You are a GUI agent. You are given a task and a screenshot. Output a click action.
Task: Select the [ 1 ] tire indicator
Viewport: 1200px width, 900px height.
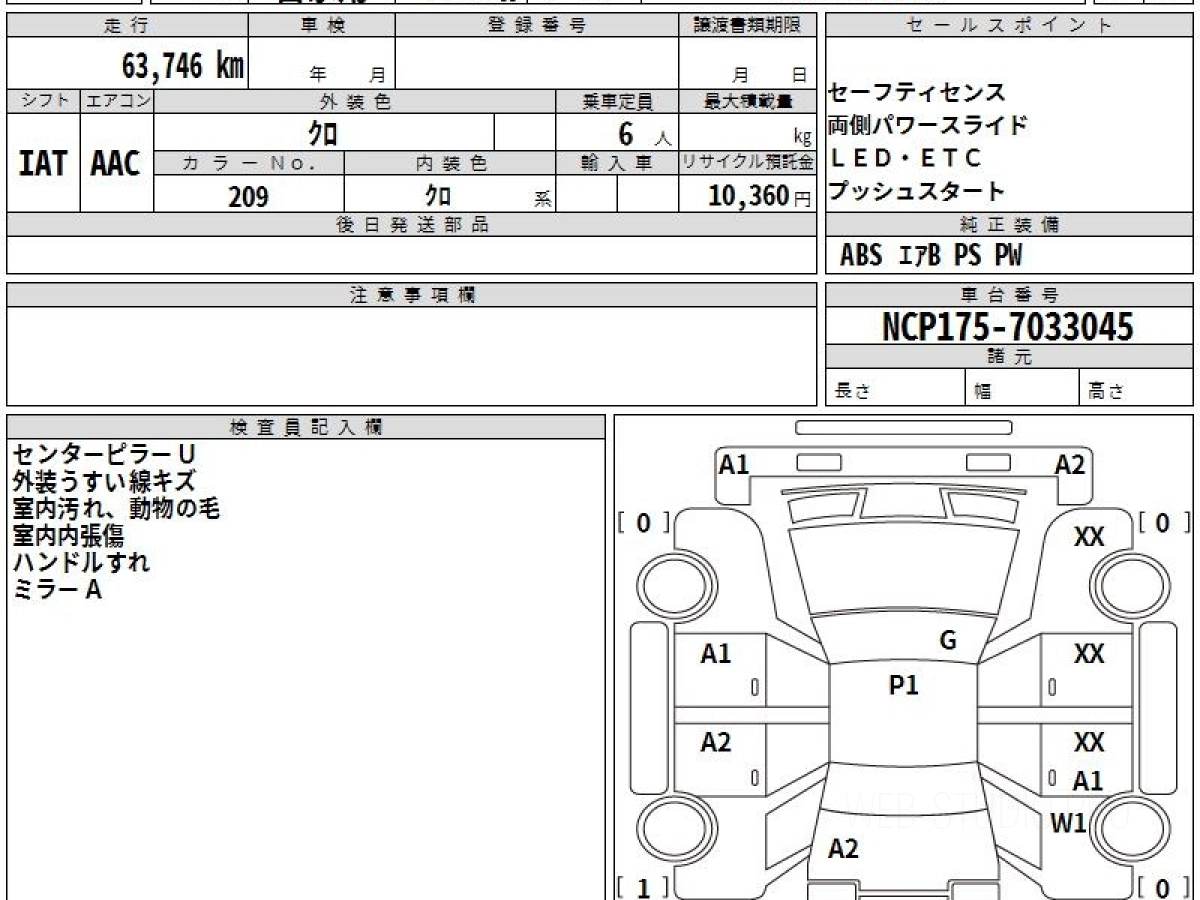pyautogui.click(x=644, y=887)
